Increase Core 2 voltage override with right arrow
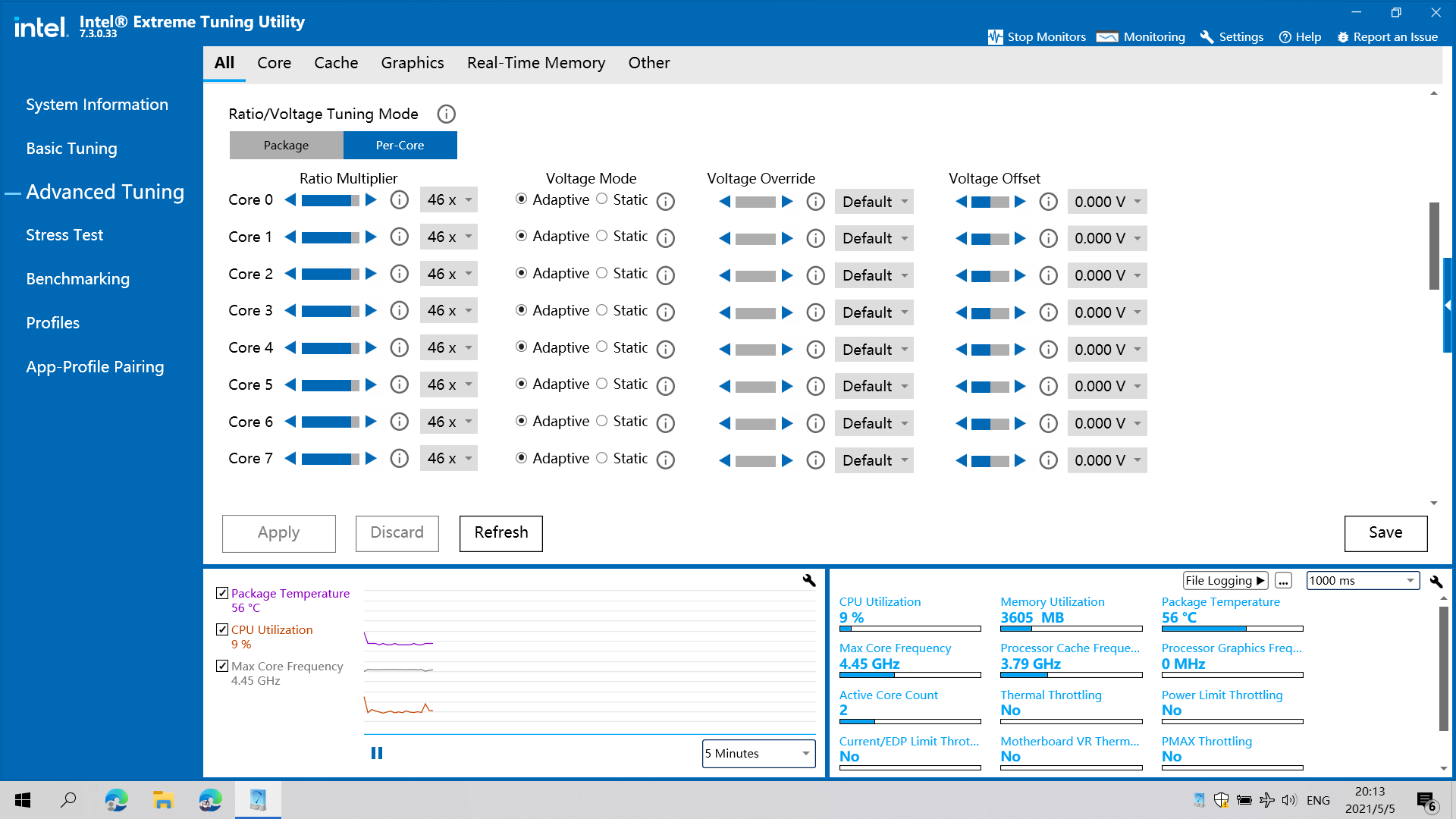Viewport: 1456px width, 819px height. point(787,275)
